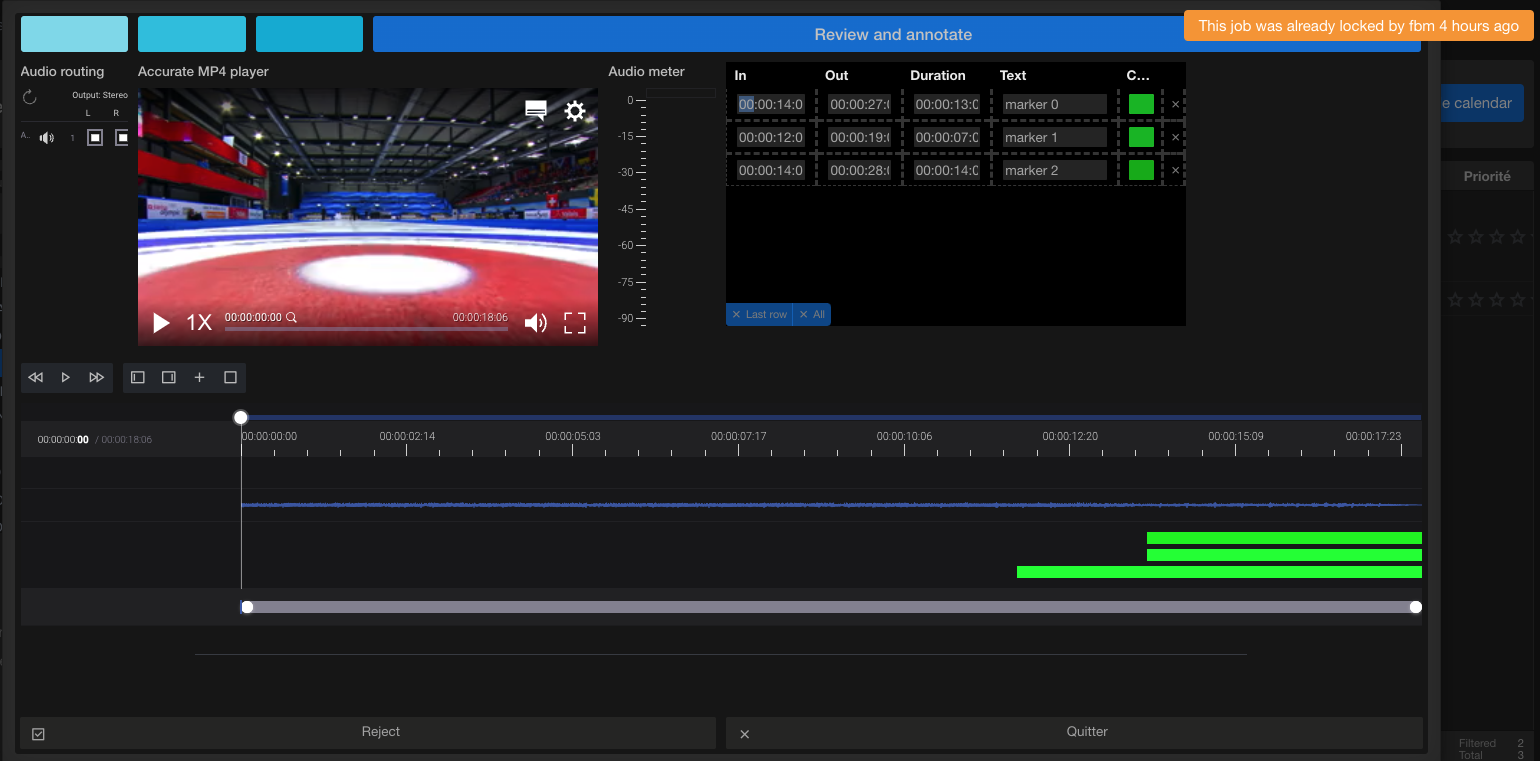Click the Priorité column header behind dialog
Viewport: 1540px width, 761px height.
tap(1487, 176)
